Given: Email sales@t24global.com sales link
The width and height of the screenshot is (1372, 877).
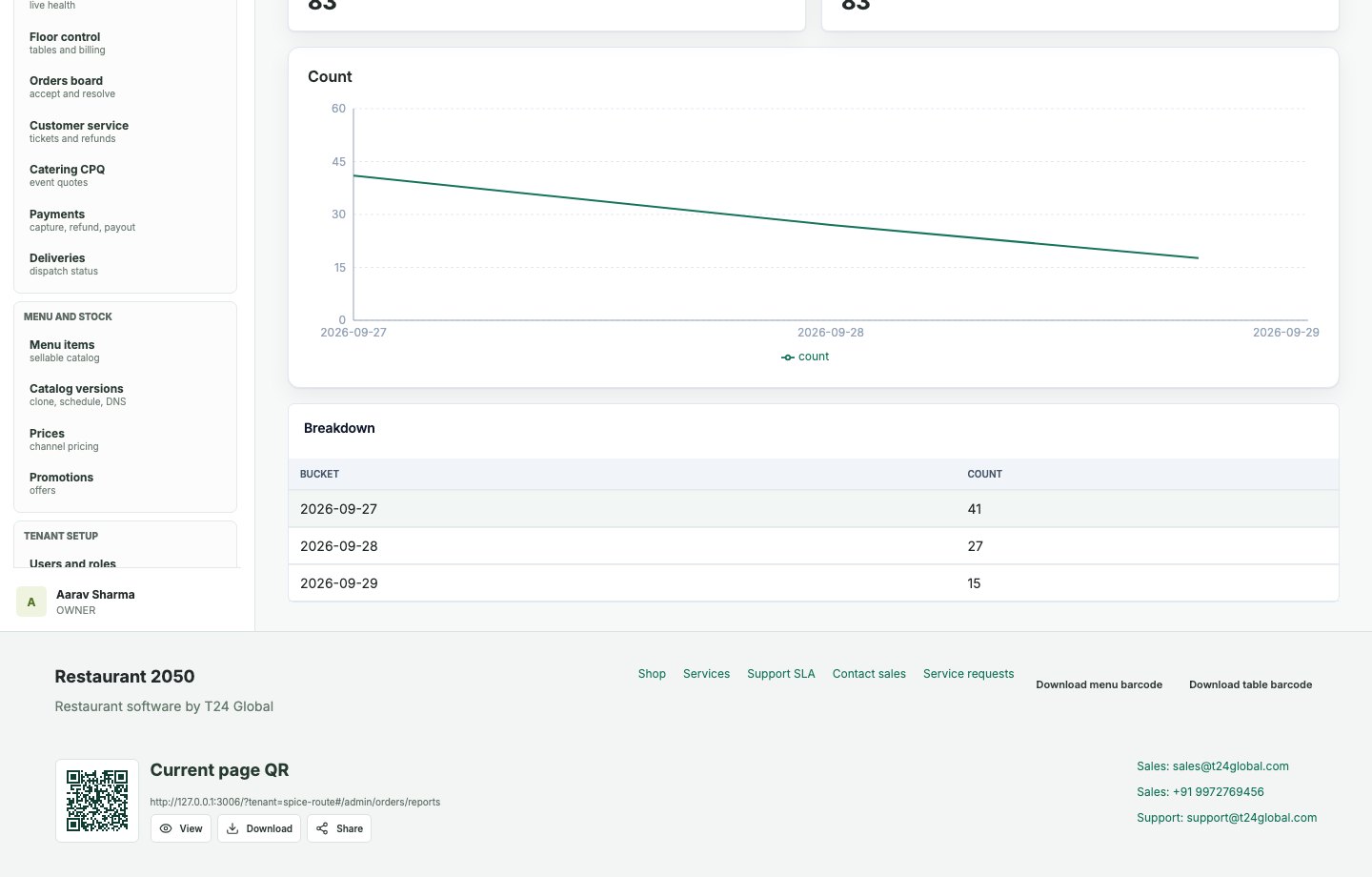Looking at the screenshot, I should click(x=1213, y=766).
